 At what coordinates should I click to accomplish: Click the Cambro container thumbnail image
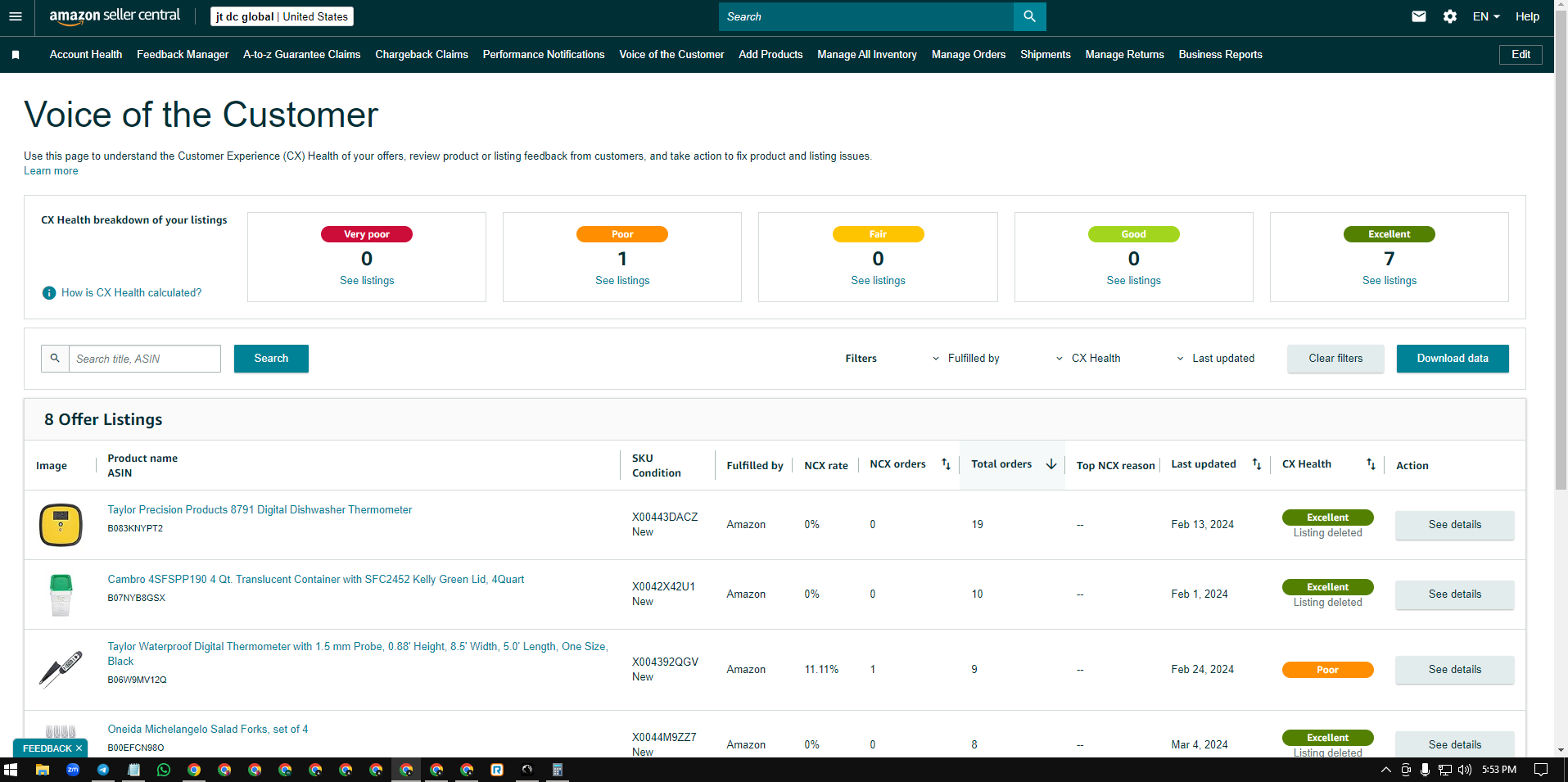(x=61, y=595)
